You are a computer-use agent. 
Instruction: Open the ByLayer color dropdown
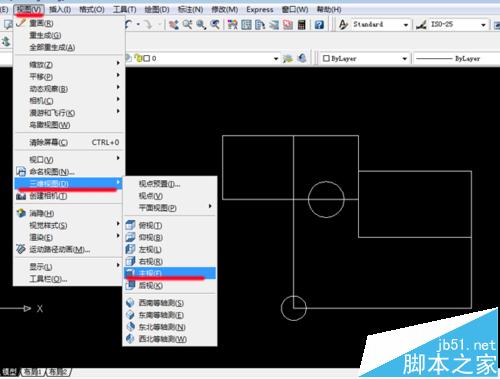point(405,59)
